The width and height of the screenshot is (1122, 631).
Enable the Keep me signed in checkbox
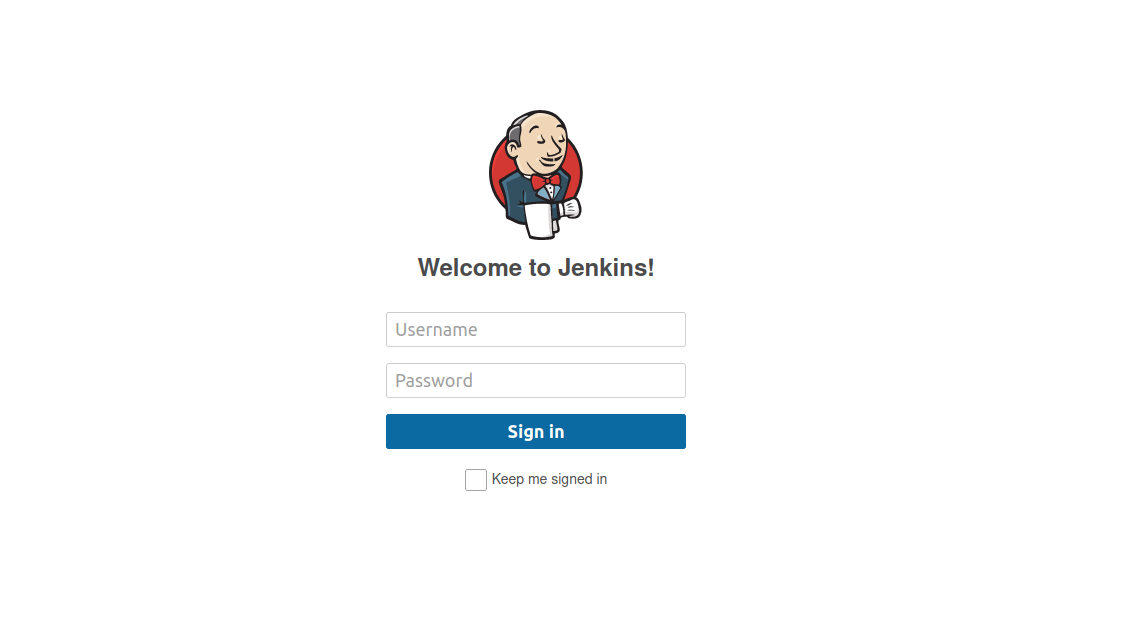pyautogui.click(x=476, y=479)
